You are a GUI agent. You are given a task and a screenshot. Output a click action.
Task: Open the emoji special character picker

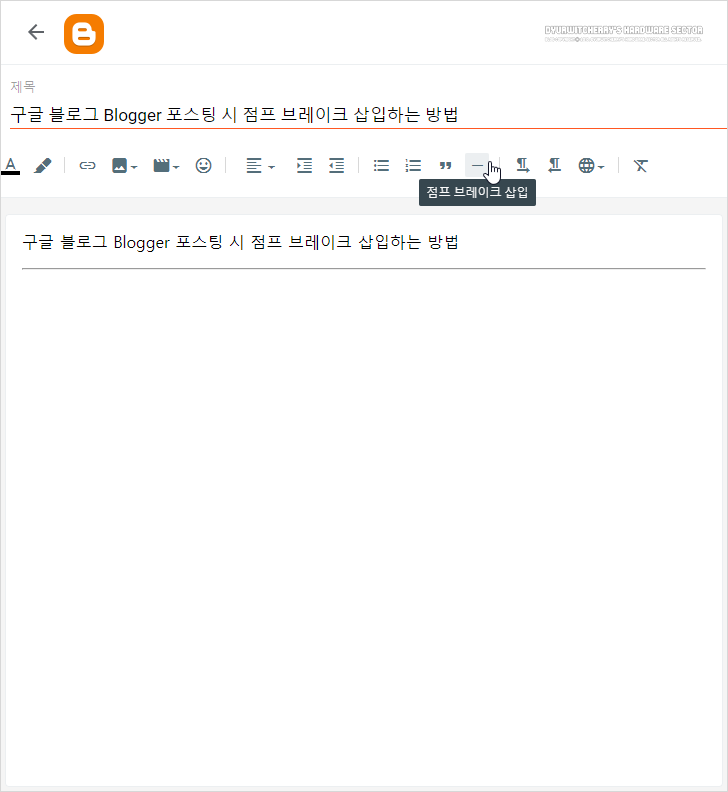coord(204,166)
